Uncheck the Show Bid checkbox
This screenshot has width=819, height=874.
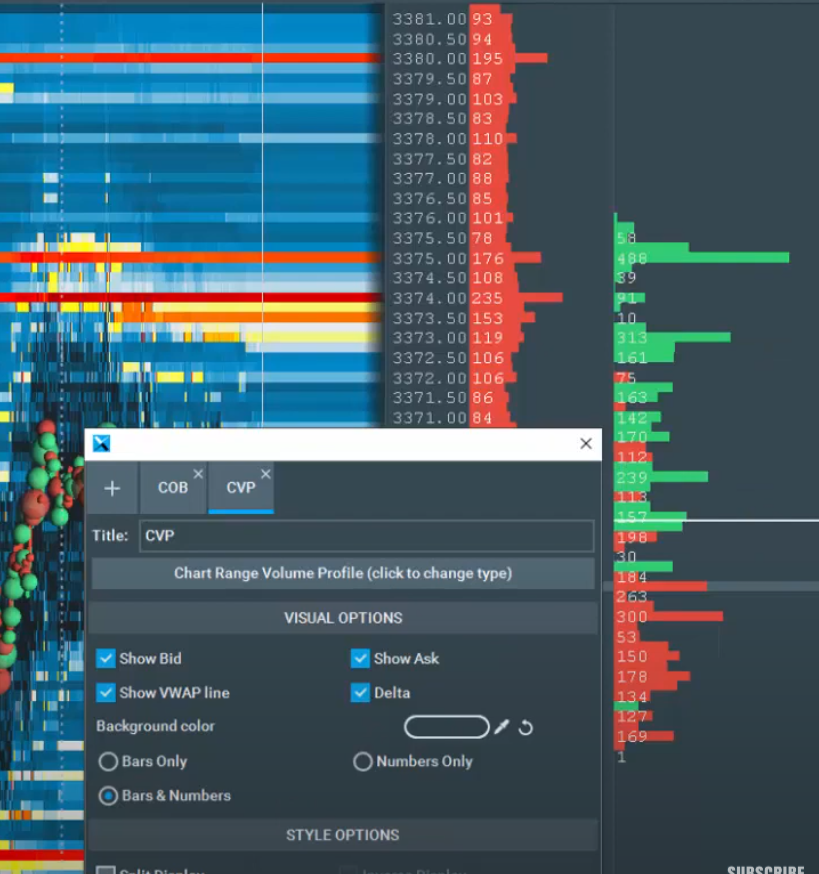[106, 658]
